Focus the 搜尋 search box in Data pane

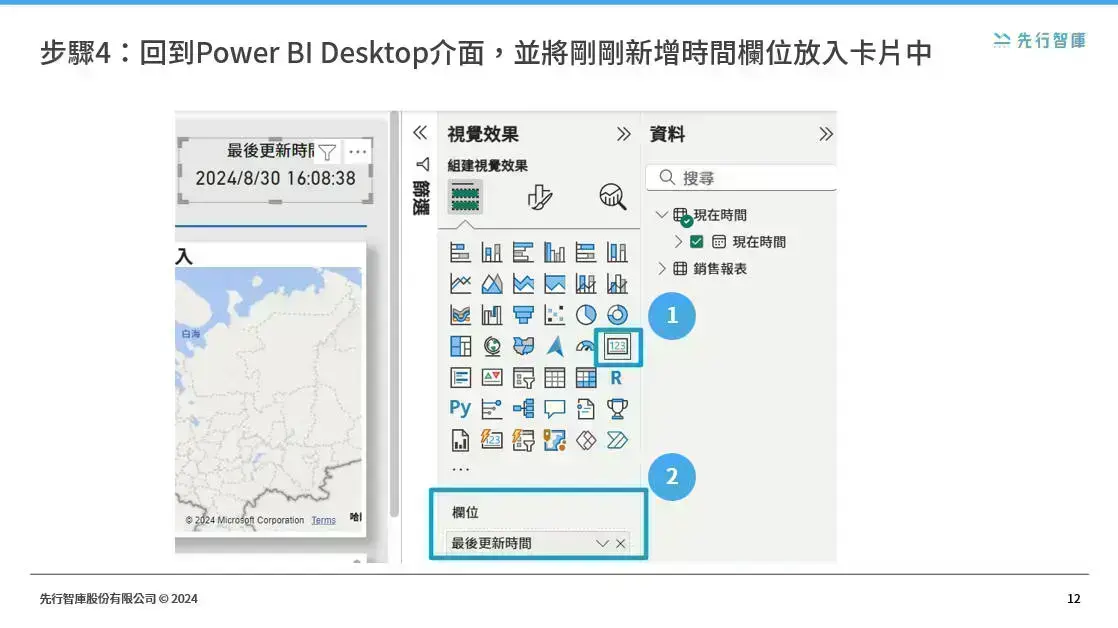[x=742, y=177]
